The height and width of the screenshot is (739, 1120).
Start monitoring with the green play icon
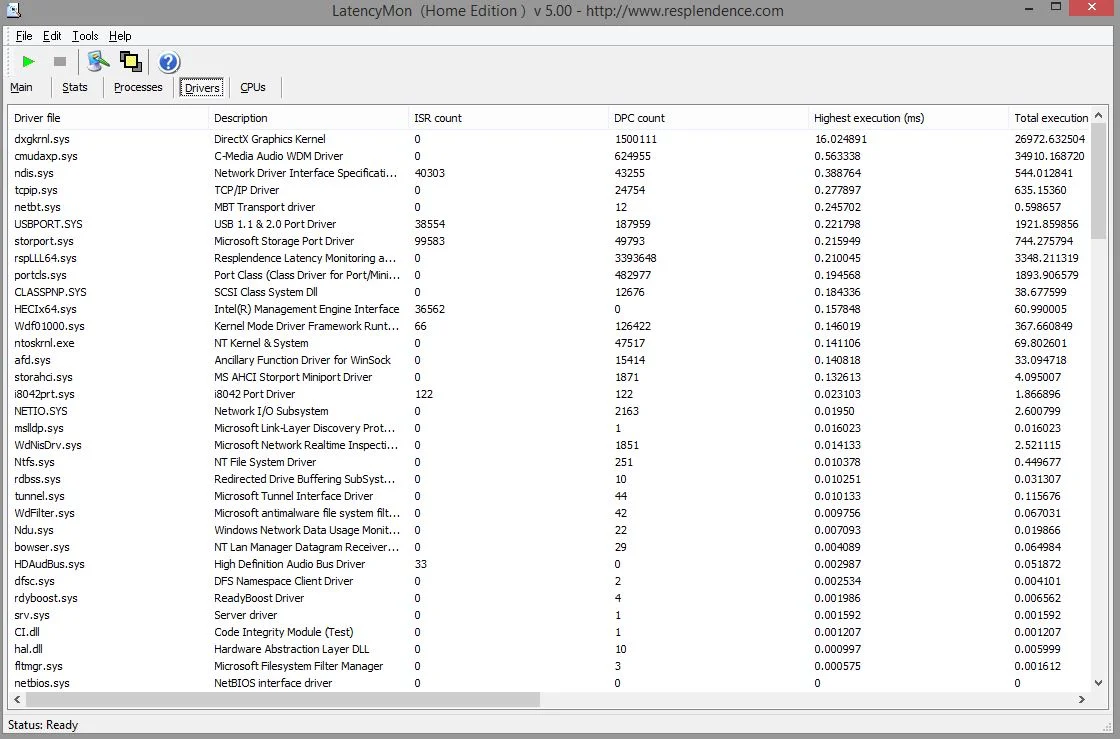pos(29,62)
